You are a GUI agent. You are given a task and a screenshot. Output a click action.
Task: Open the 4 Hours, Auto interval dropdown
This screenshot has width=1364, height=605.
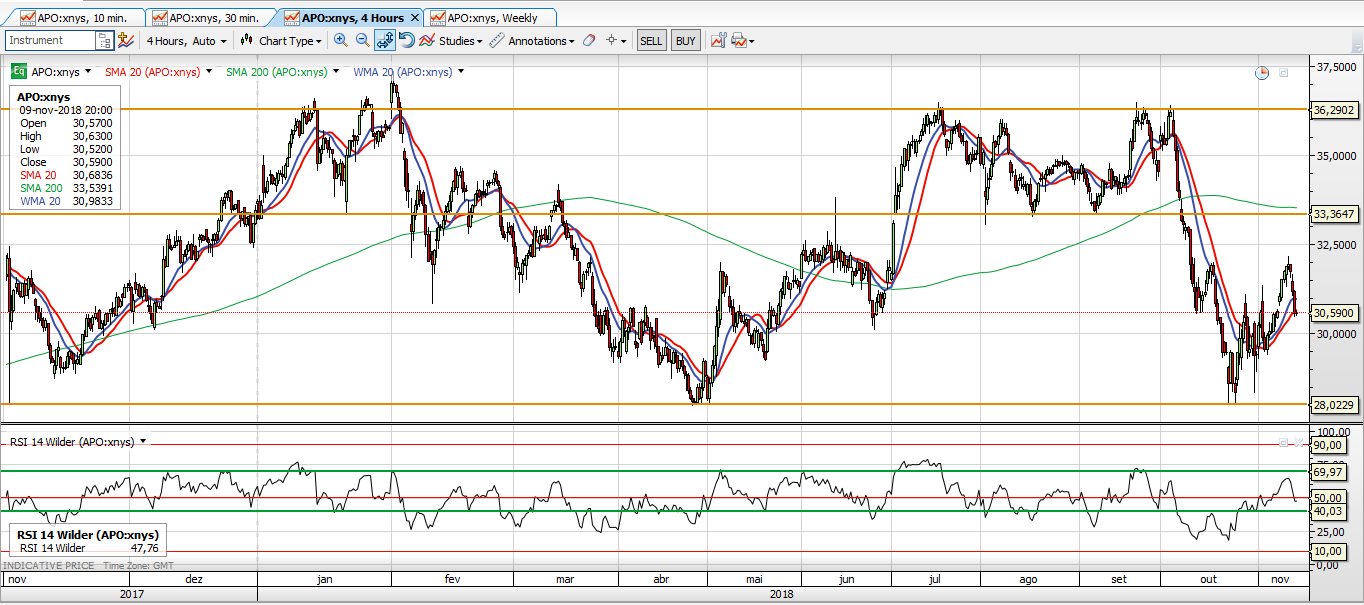pos(186,41)
